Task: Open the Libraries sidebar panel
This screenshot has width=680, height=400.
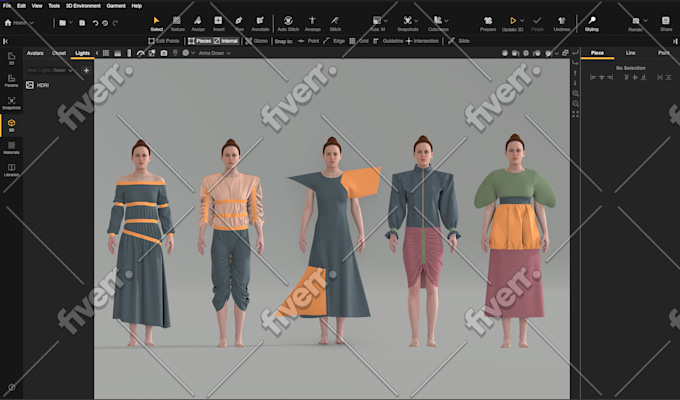Action: 11,170
